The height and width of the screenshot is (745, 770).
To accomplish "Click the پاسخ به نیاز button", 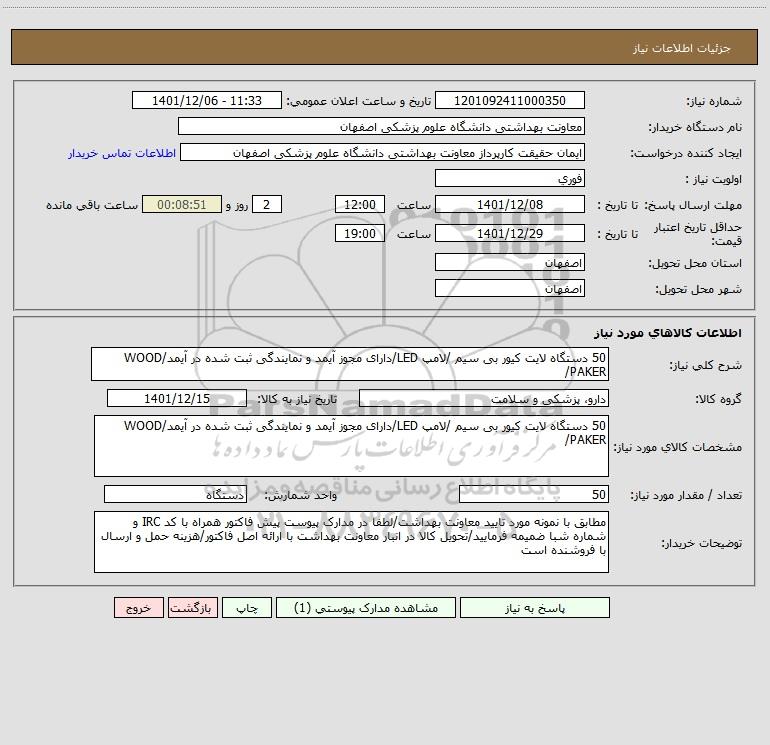I will click(535, 607).
